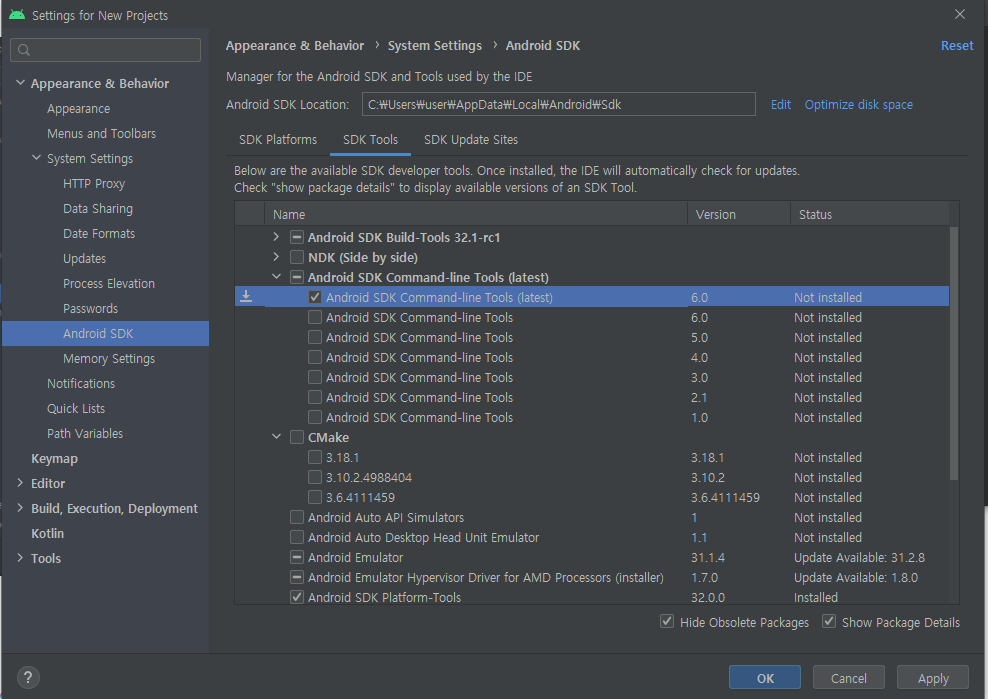Collapse Android SDK Command-line Tools (latest) group
The height and width of the screenshot is (699, 988).
click(276, 277)
